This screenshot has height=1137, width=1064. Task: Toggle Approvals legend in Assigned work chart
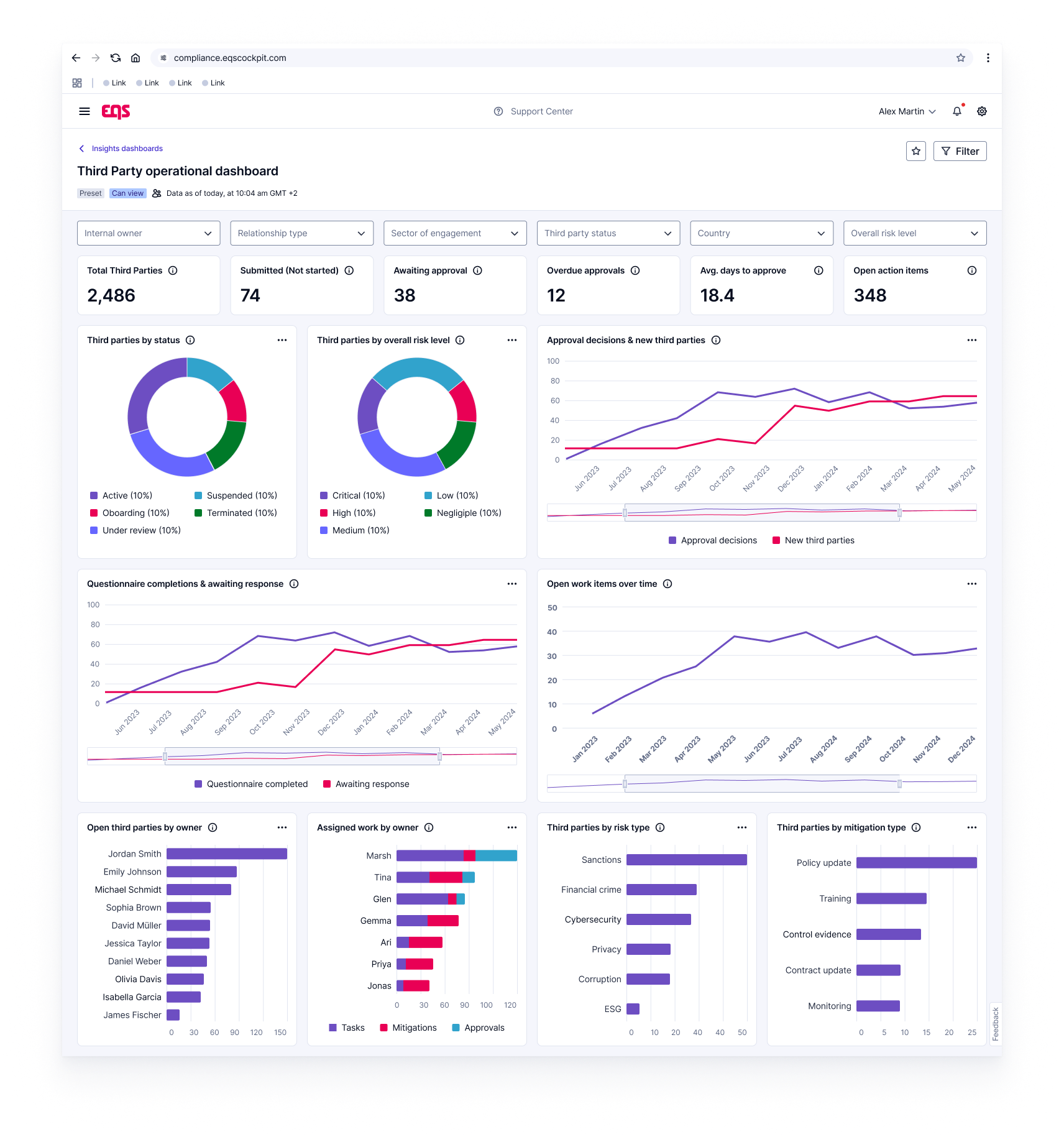coord(478,1028)
